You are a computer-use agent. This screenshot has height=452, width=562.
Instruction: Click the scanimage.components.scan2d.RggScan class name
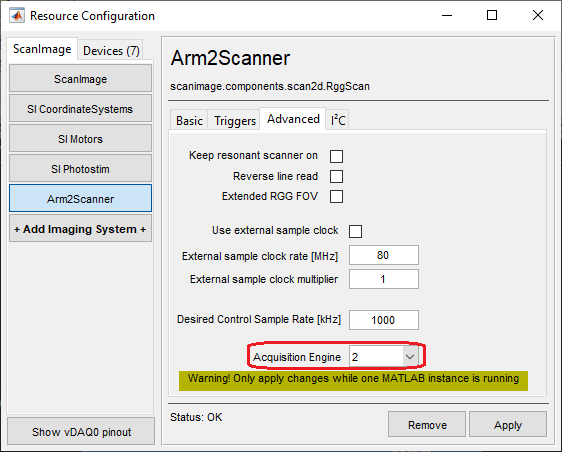pos(270,86)
